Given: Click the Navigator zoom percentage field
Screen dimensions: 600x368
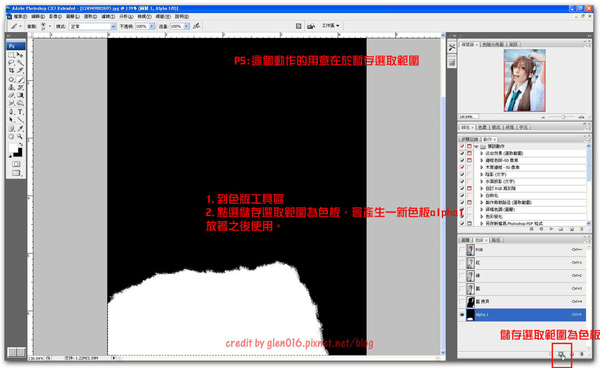Looking at the screenshot, I should [468, 117].
